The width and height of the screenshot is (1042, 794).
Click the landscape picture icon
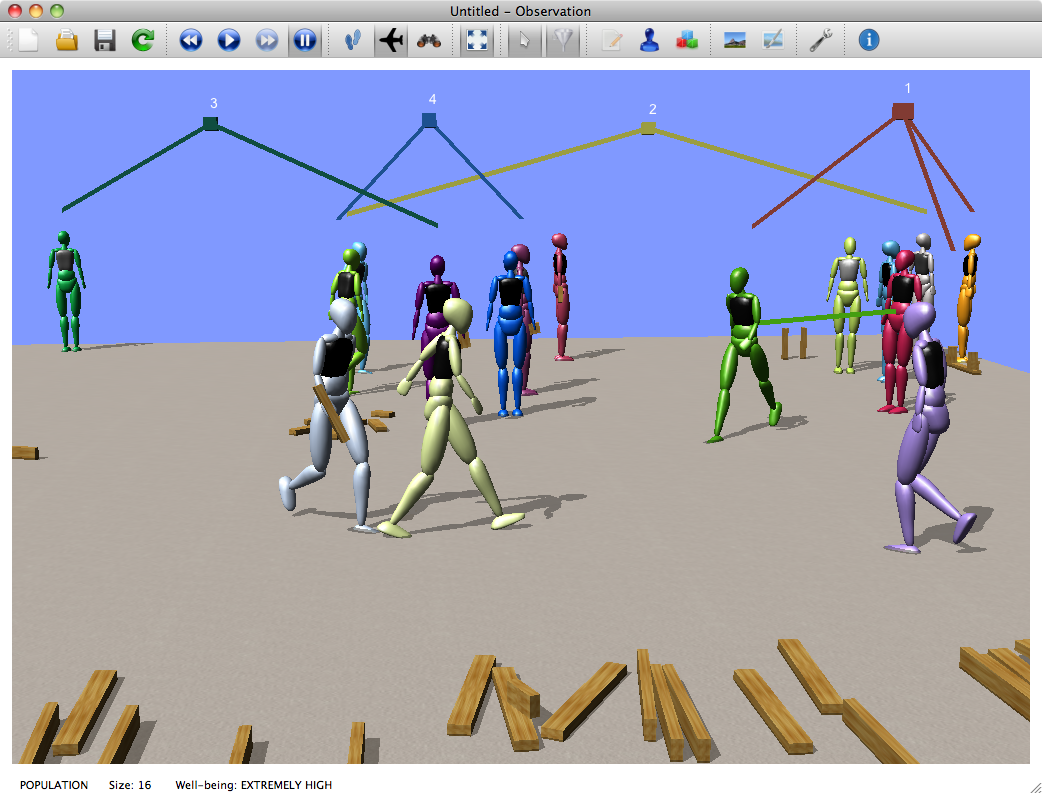pos(735,40)
